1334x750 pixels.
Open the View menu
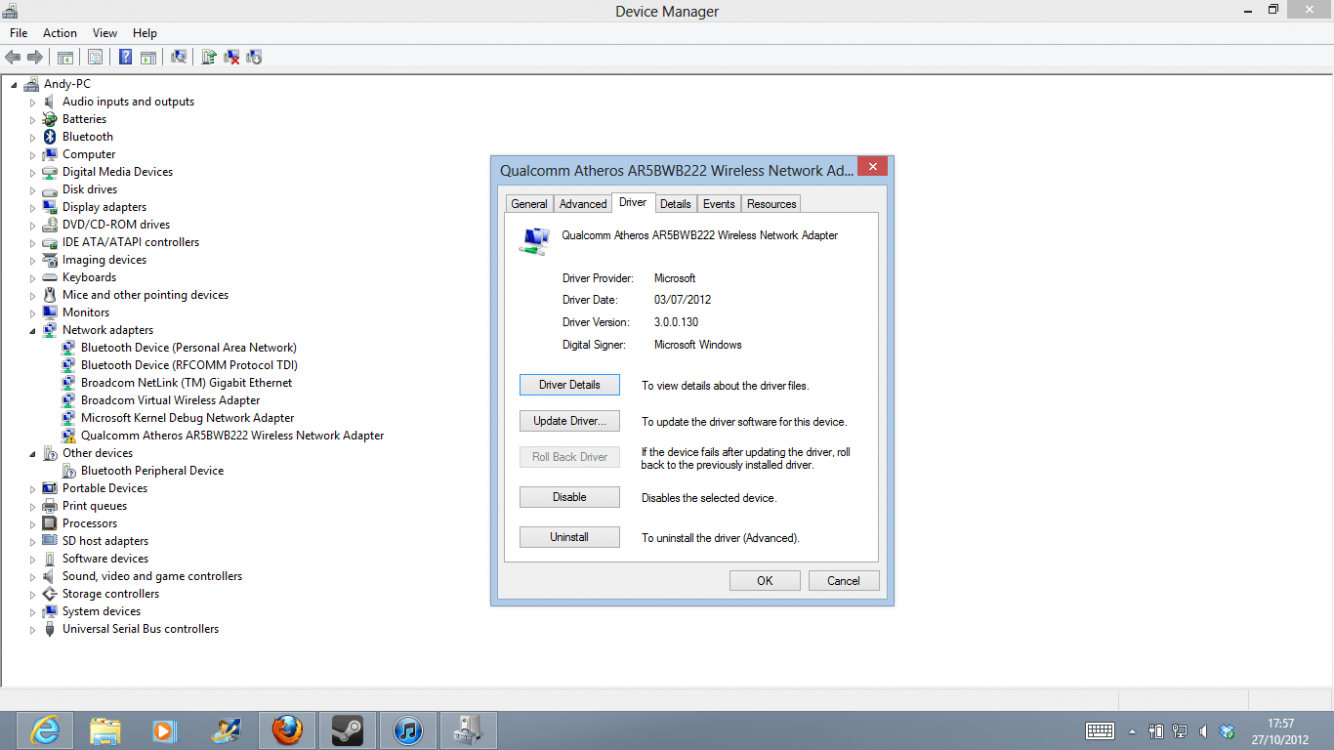tap(105, 33)
